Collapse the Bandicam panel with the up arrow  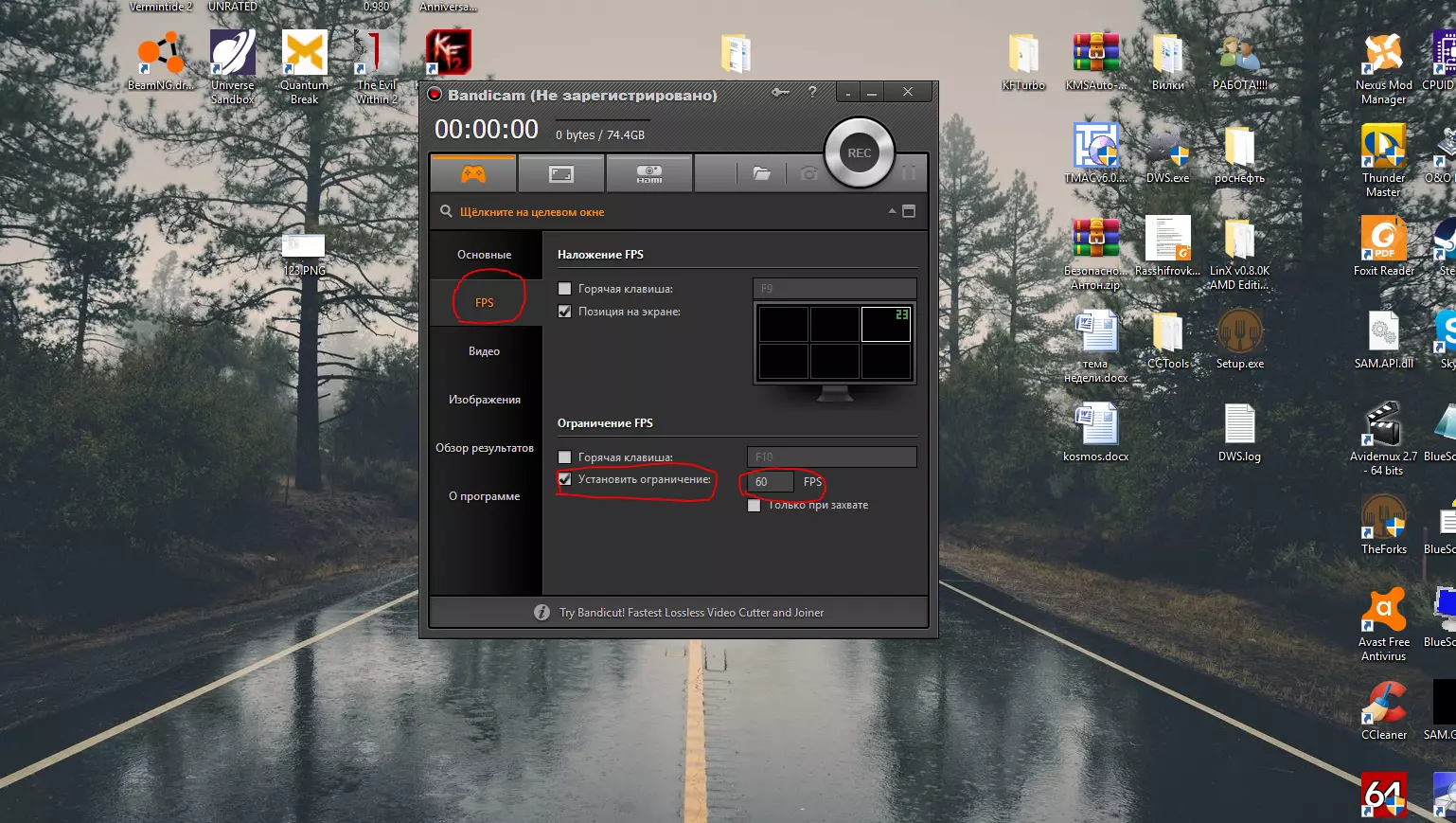pyautogui.click(x=892, y=211)
